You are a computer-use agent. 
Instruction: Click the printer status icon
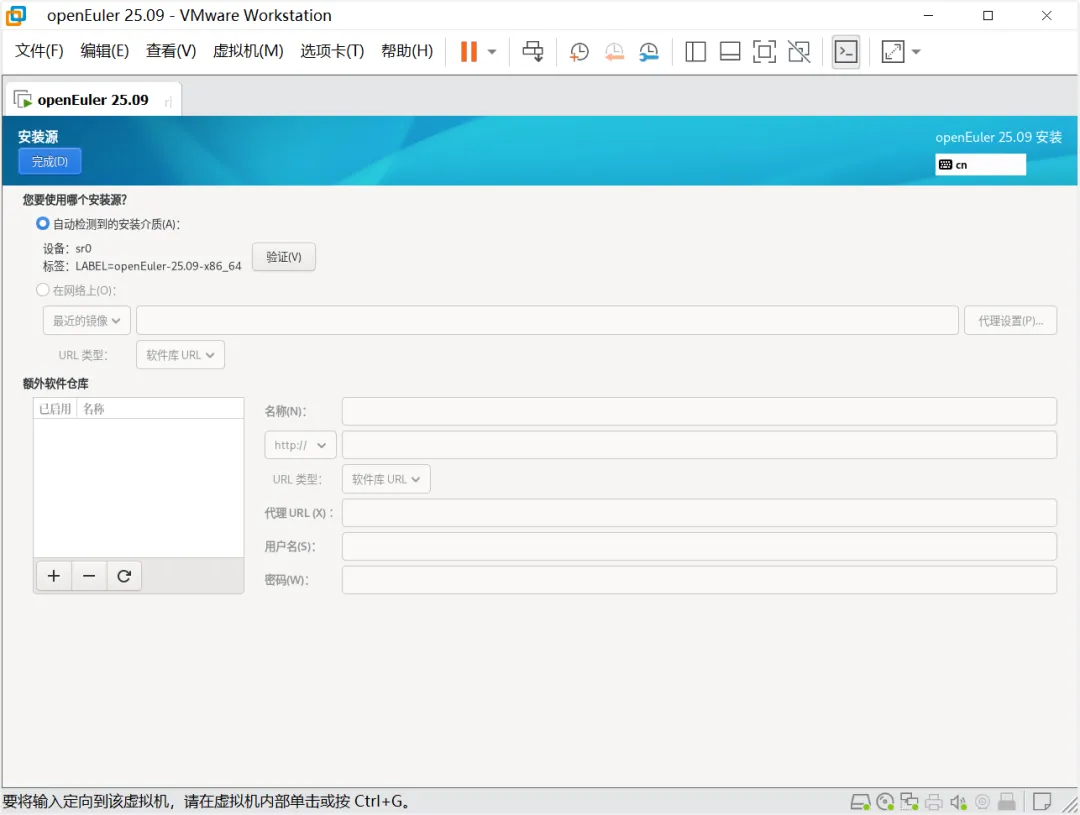(x=934, y=802)
